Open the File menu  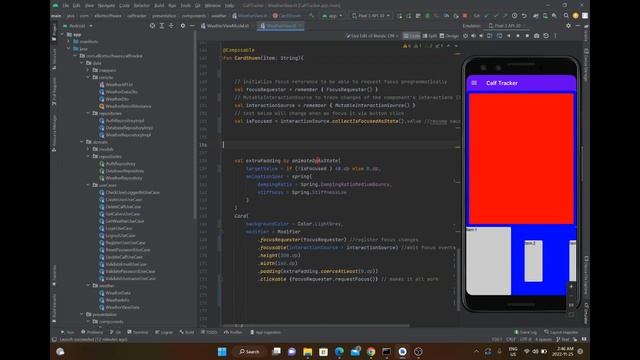pyautogui.click(x=66, y=6)
